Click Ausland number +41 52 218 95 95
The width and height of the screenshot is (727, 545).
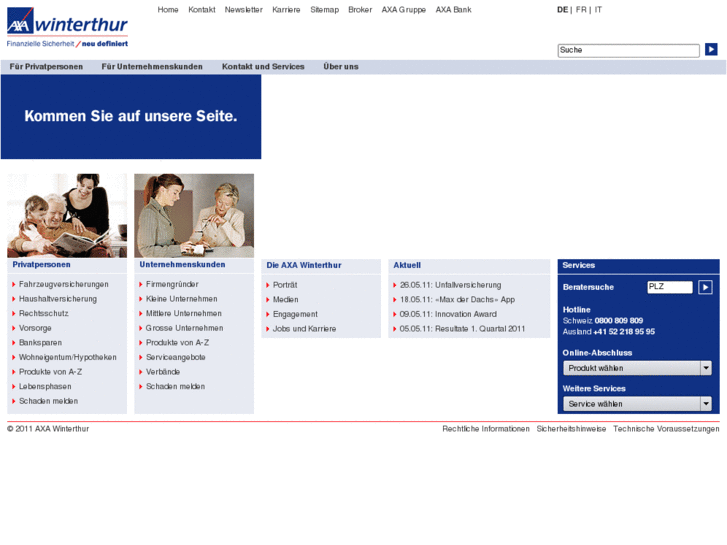(624, 332)
